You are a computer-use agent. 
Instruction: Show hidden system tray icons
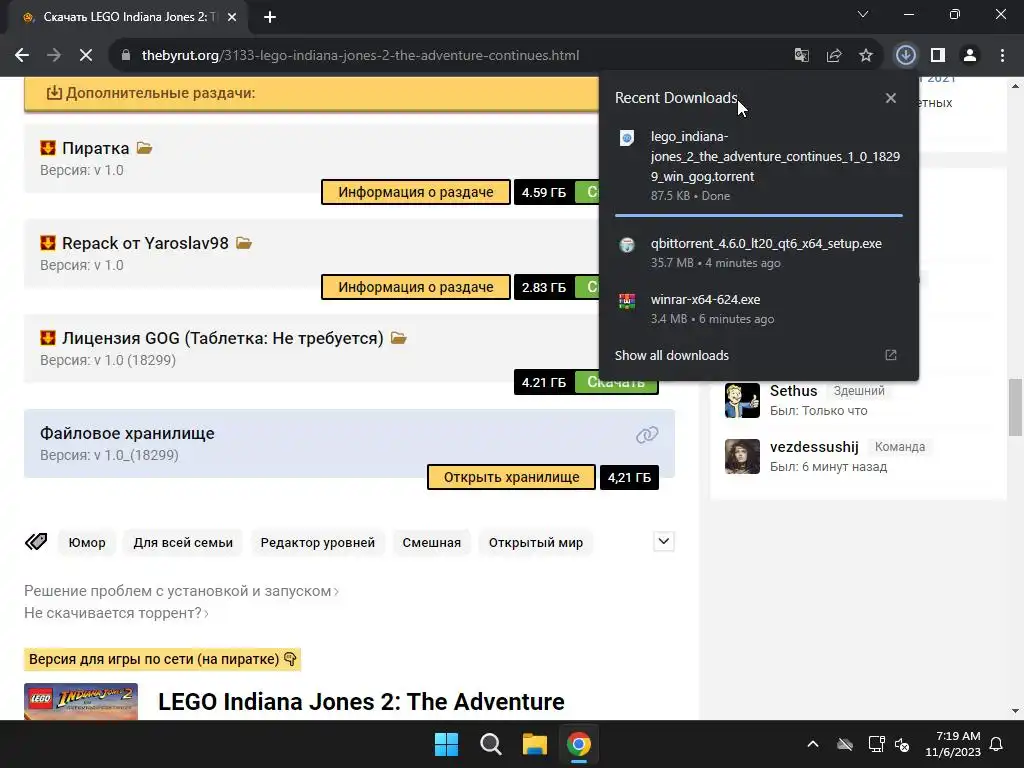click(813, 744)
